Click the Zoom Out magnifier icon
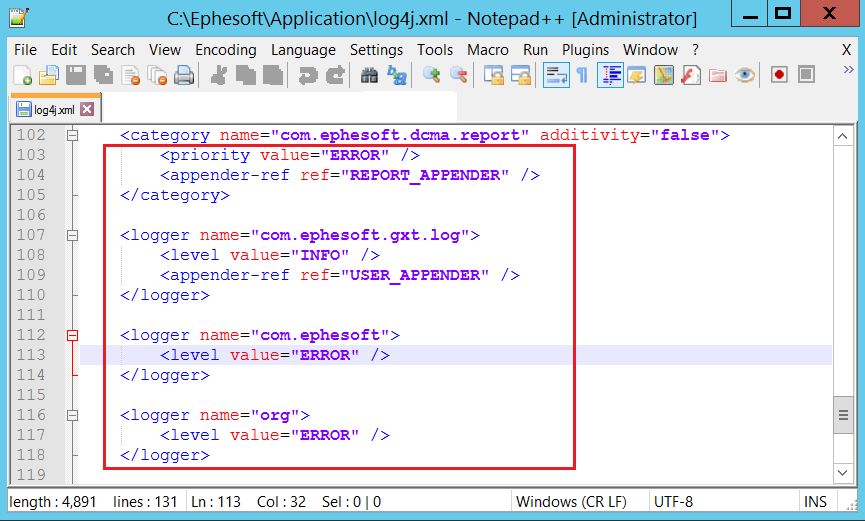 (458, 75)
